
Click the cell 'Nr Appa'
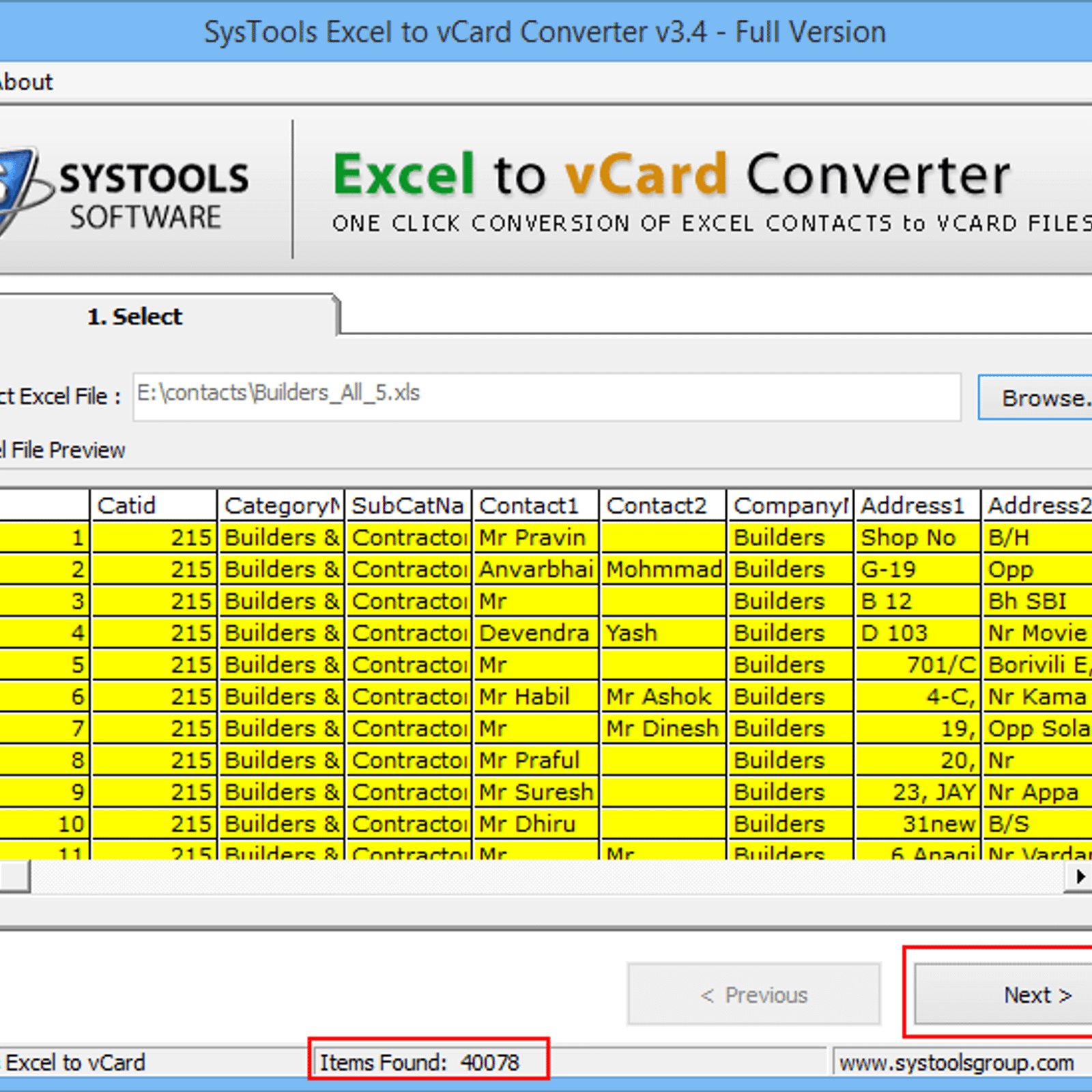[1037, 792]
